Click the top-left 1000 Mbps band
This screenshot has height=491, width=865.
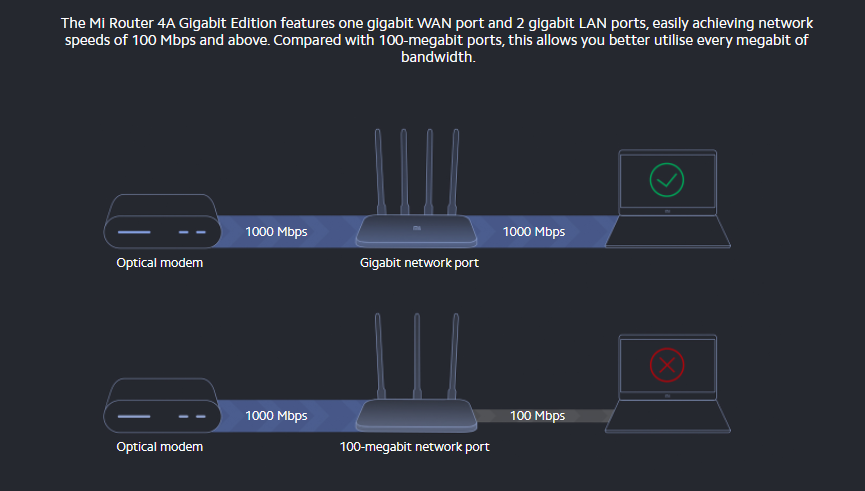[277, 232]
